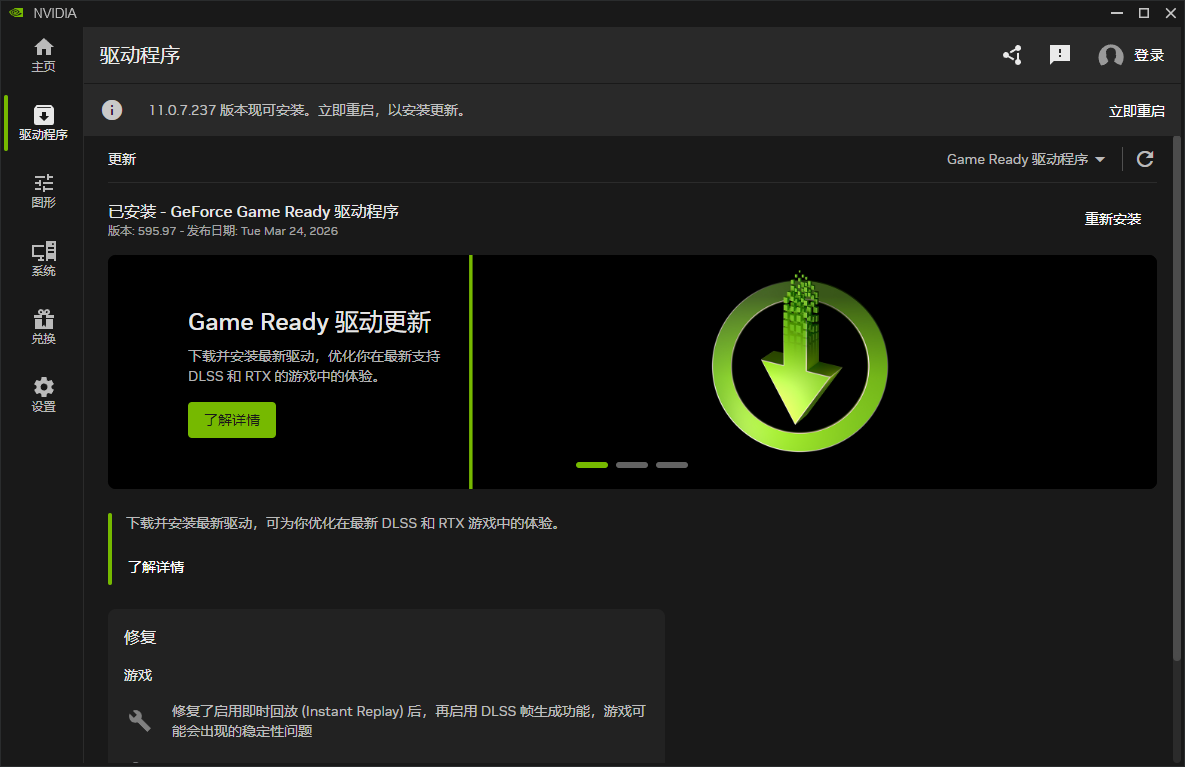Image resolution: width=1185 pixels, height=767 pixels.
Task: Click the user avatar to sign in
Action: tap(1109, 55)
